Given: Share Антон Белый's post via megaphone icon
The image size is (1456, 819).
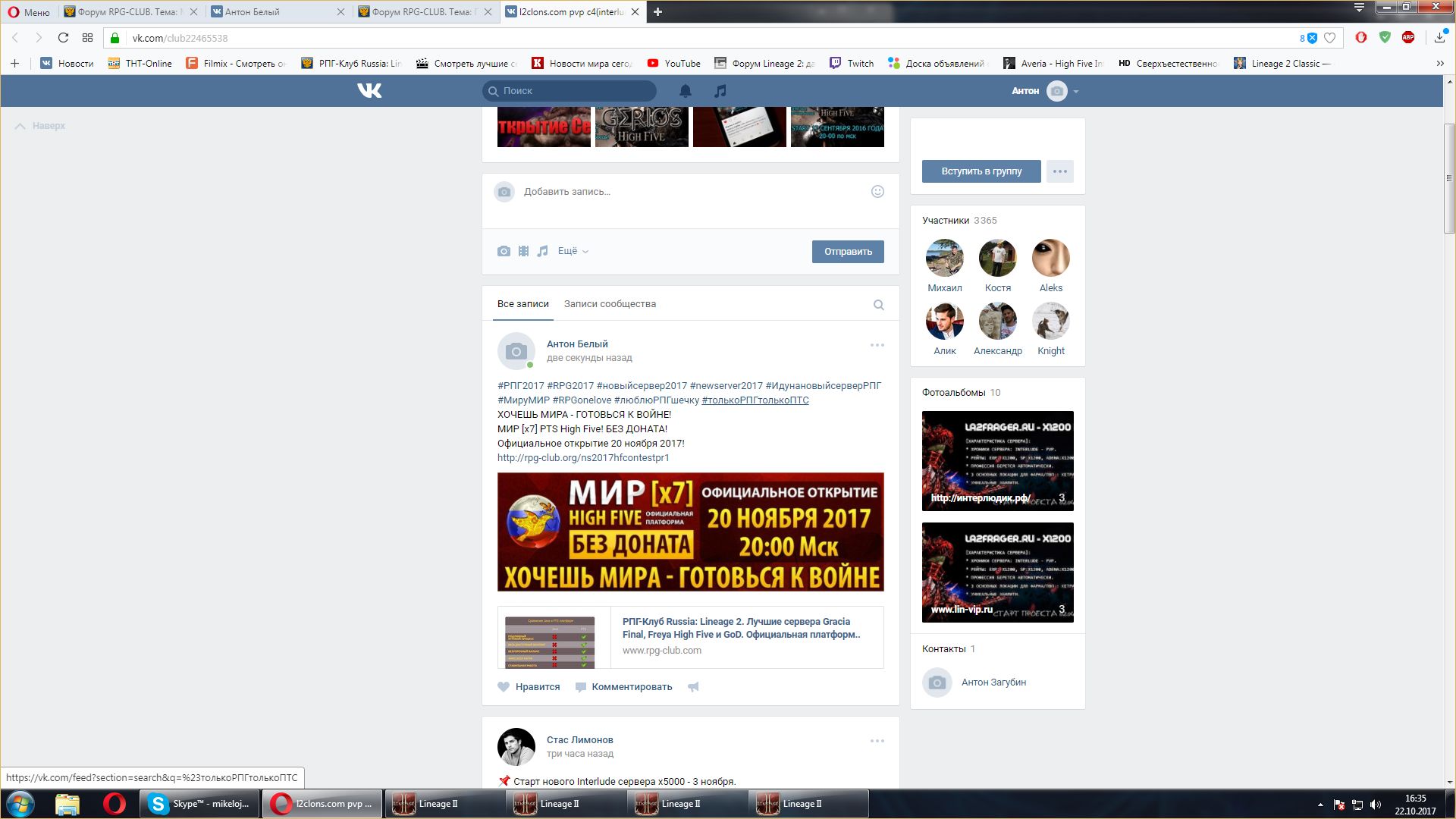Looking at the screenshot, I should point(693,687).
